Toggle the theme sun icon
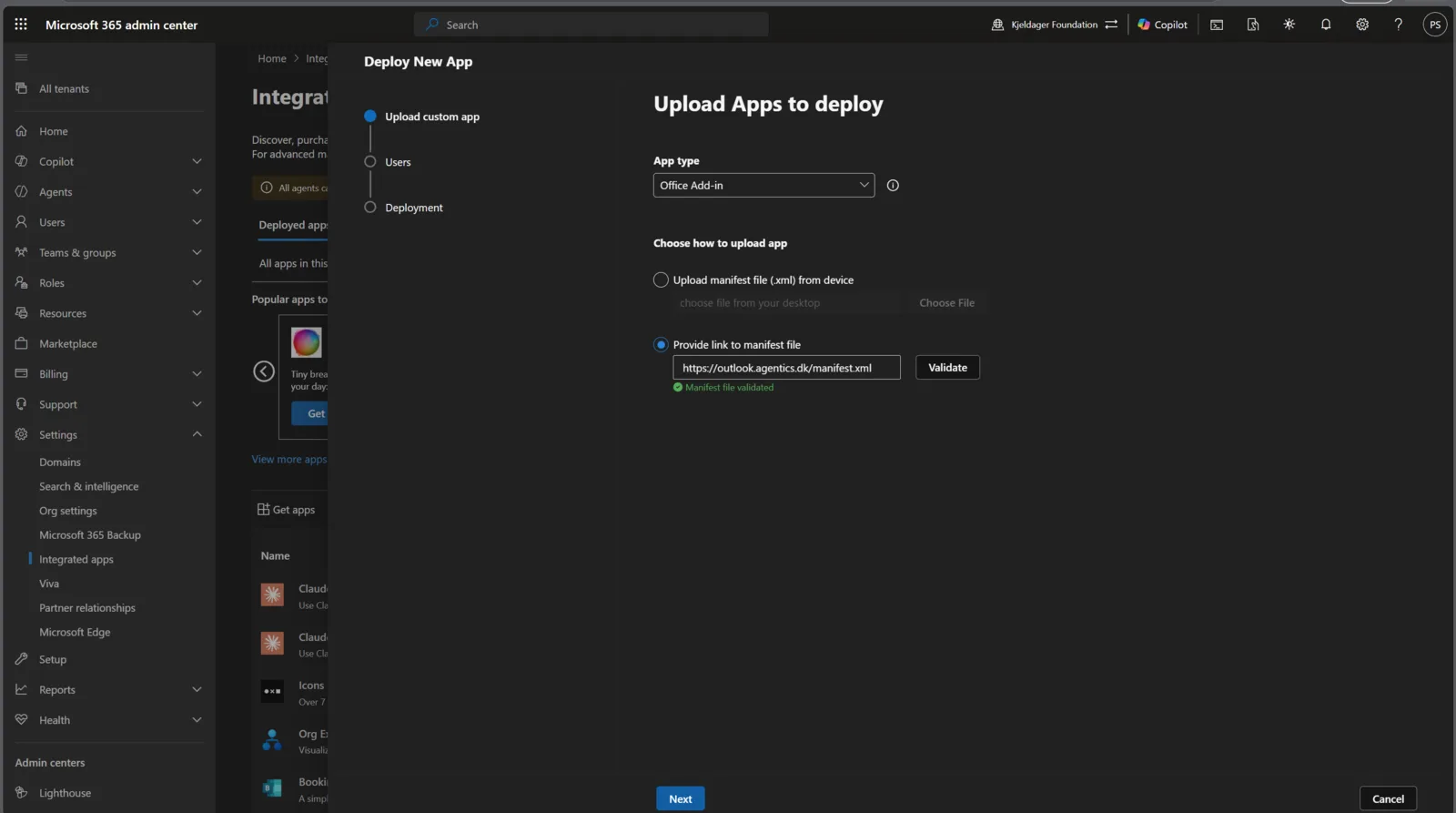The height and width of the screenshot is (813, 1456). tap(1289, 25)
